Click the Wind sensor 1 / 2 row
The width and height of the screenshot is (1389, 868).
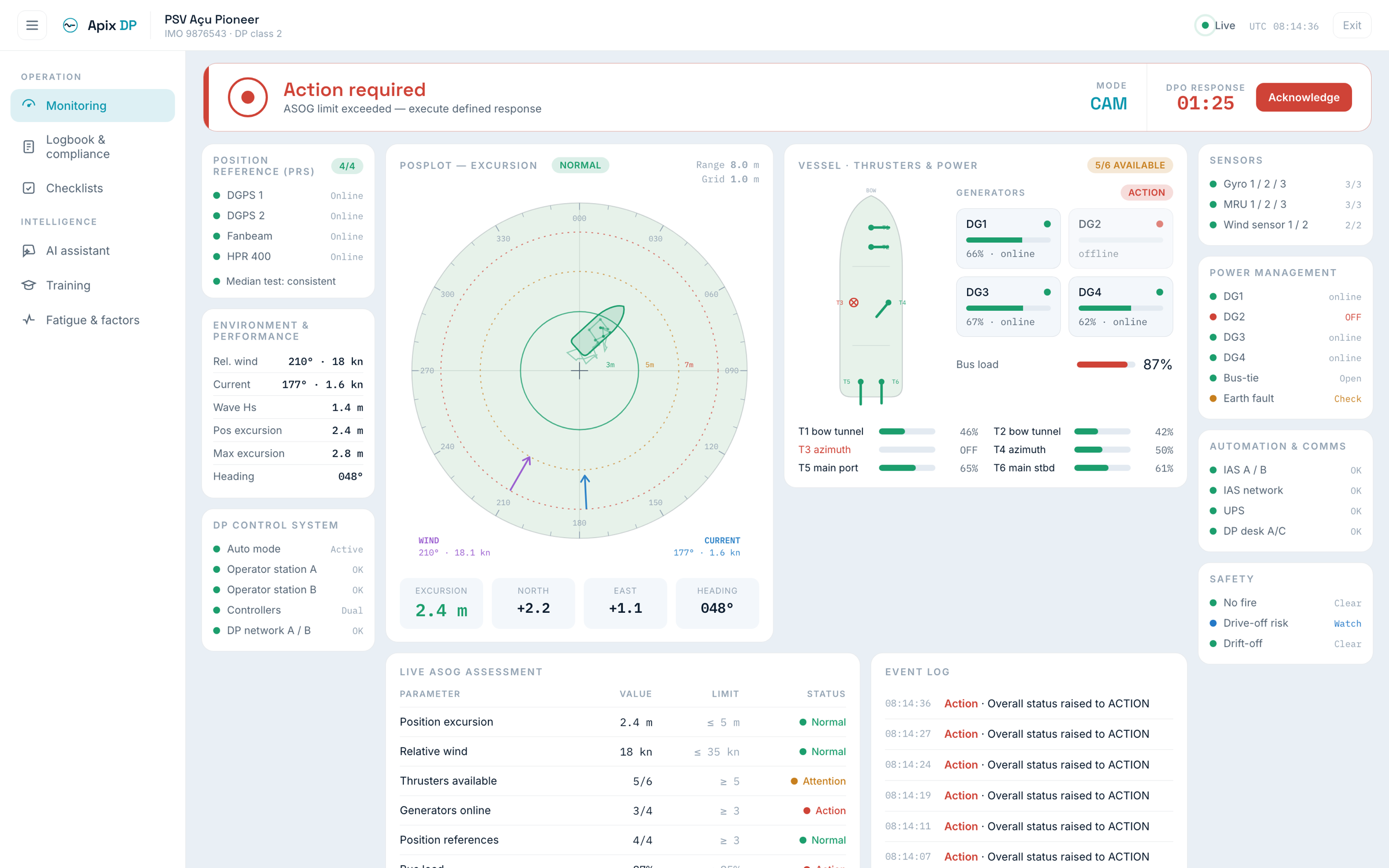click(x=1285, y=225)
